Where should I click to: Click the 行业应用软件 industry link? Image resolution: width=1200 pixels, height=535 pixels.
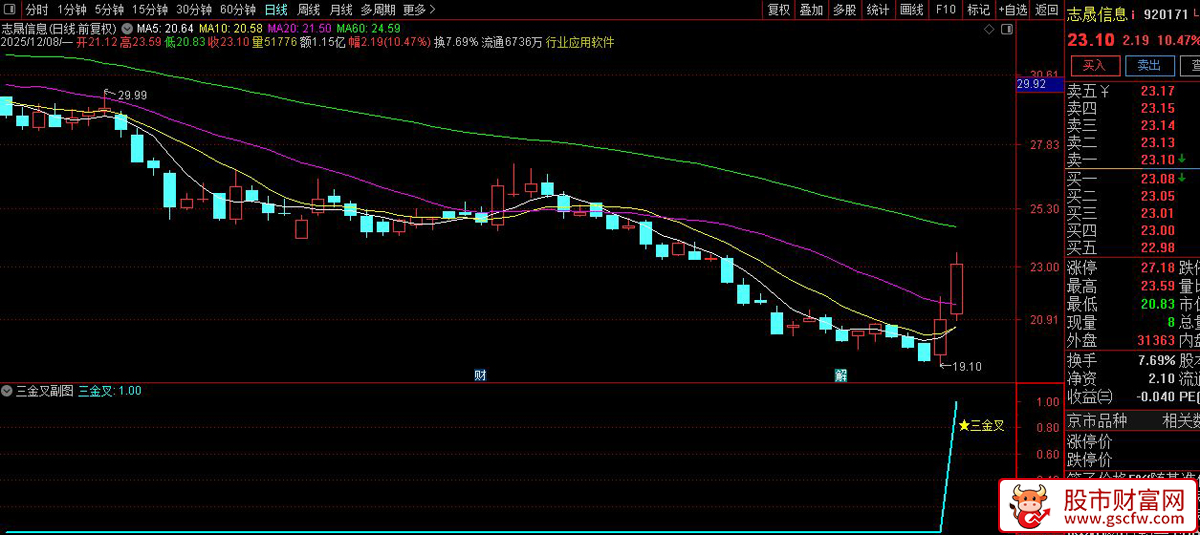[x=581, y=43]
